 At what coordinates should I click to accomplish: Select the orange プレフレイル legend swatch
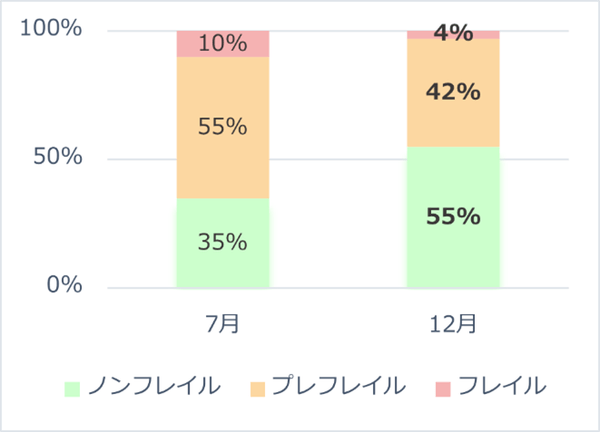[257, 386]
